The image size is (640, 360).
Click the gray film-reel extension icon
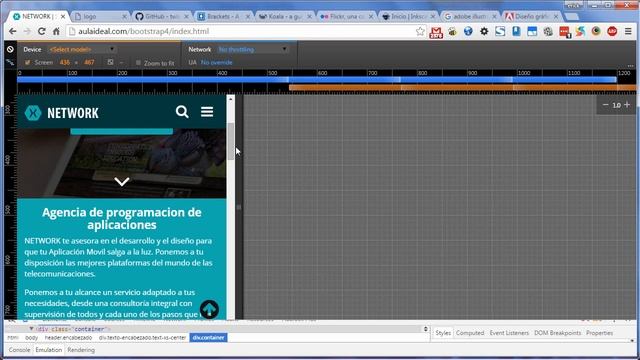pyautogui.click(x=548, y=31)
